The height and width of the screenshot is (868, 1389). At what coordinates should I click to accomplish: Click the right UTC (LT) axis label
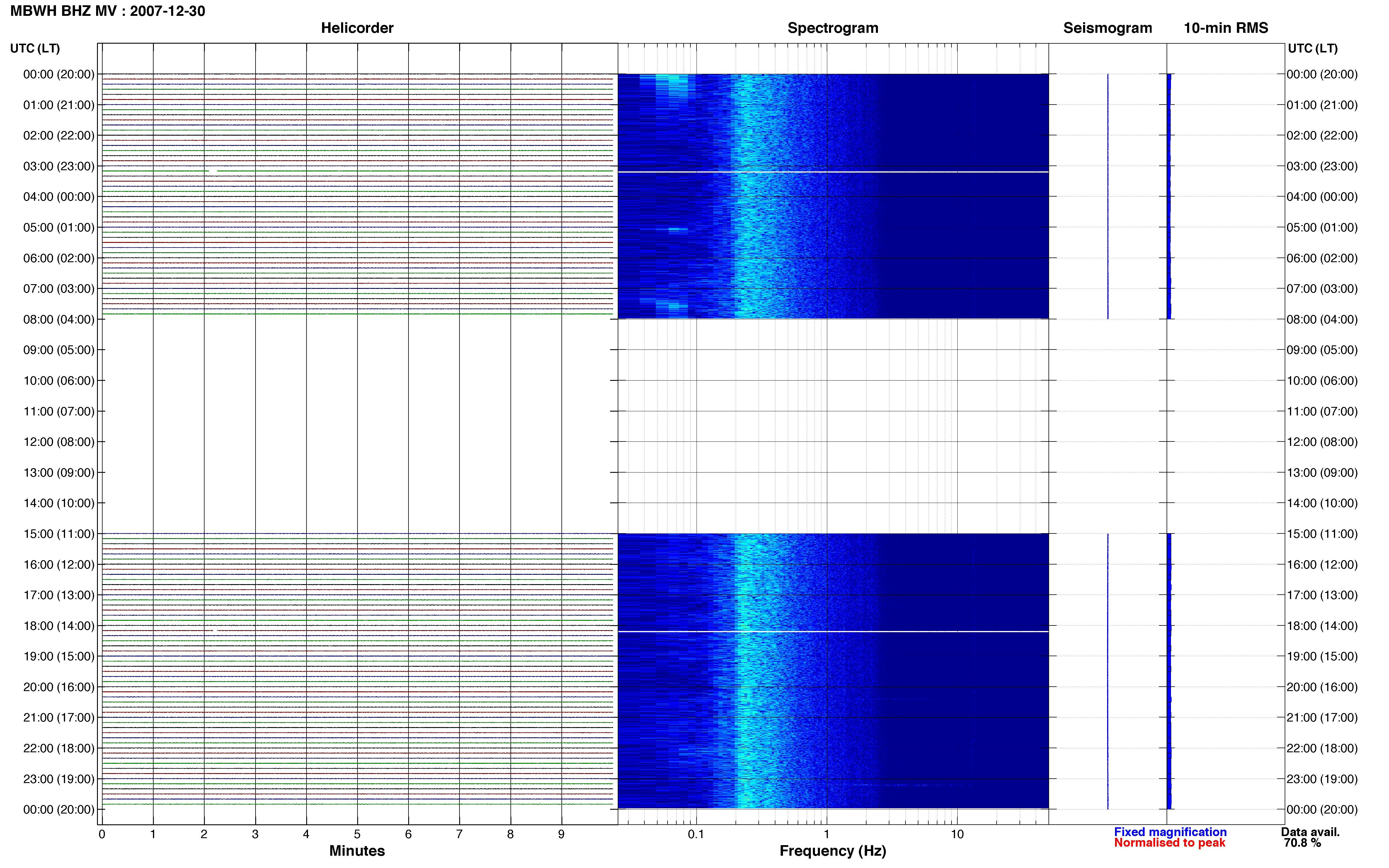(x=1313, y=48)
